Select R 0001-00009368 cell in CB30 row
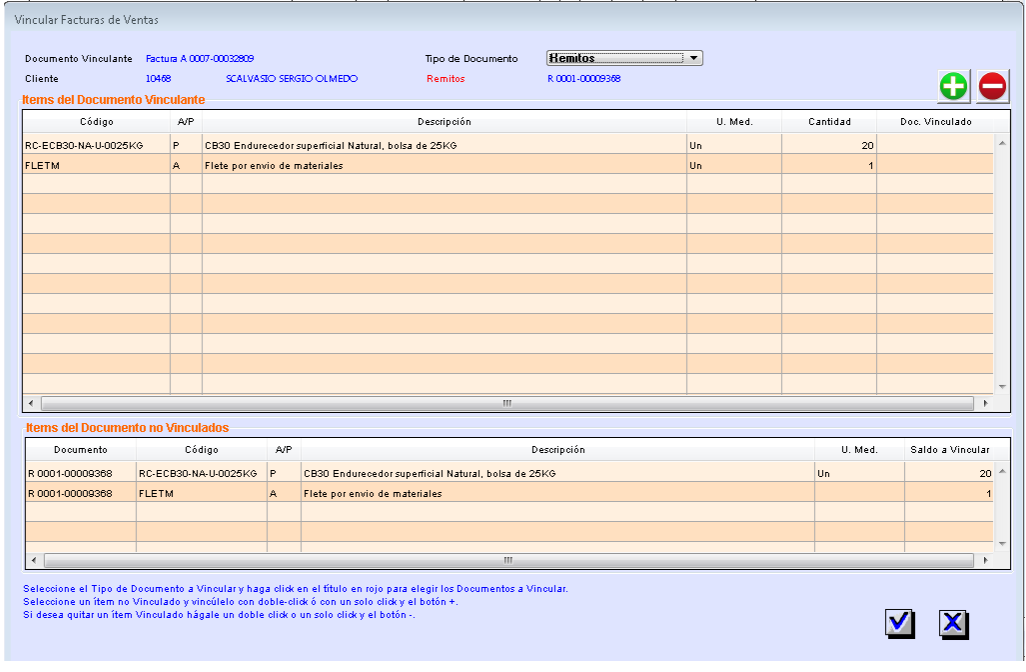Image resolution: width=1026 pixels, height=672 pixels. tap(80, 473)
